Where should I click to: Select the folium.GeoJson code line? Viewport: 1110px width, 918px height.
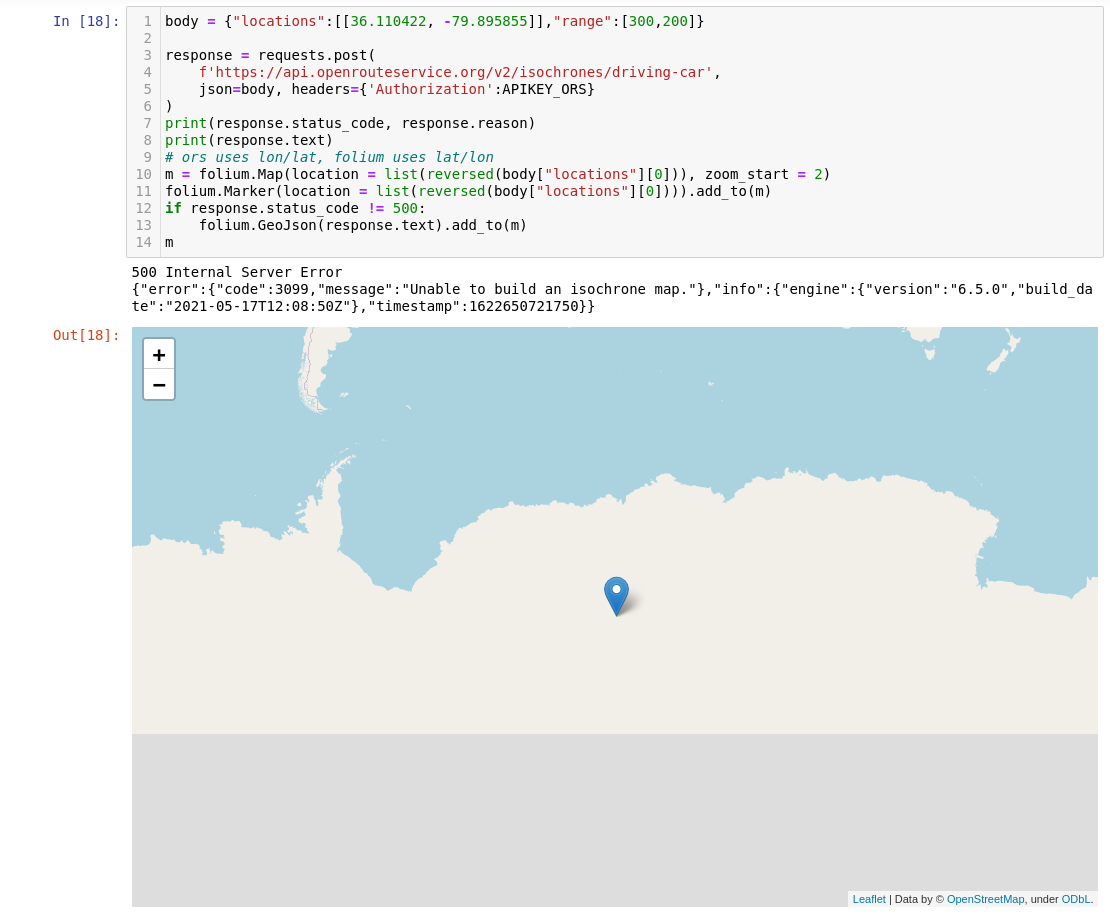[x=360, y=225]
